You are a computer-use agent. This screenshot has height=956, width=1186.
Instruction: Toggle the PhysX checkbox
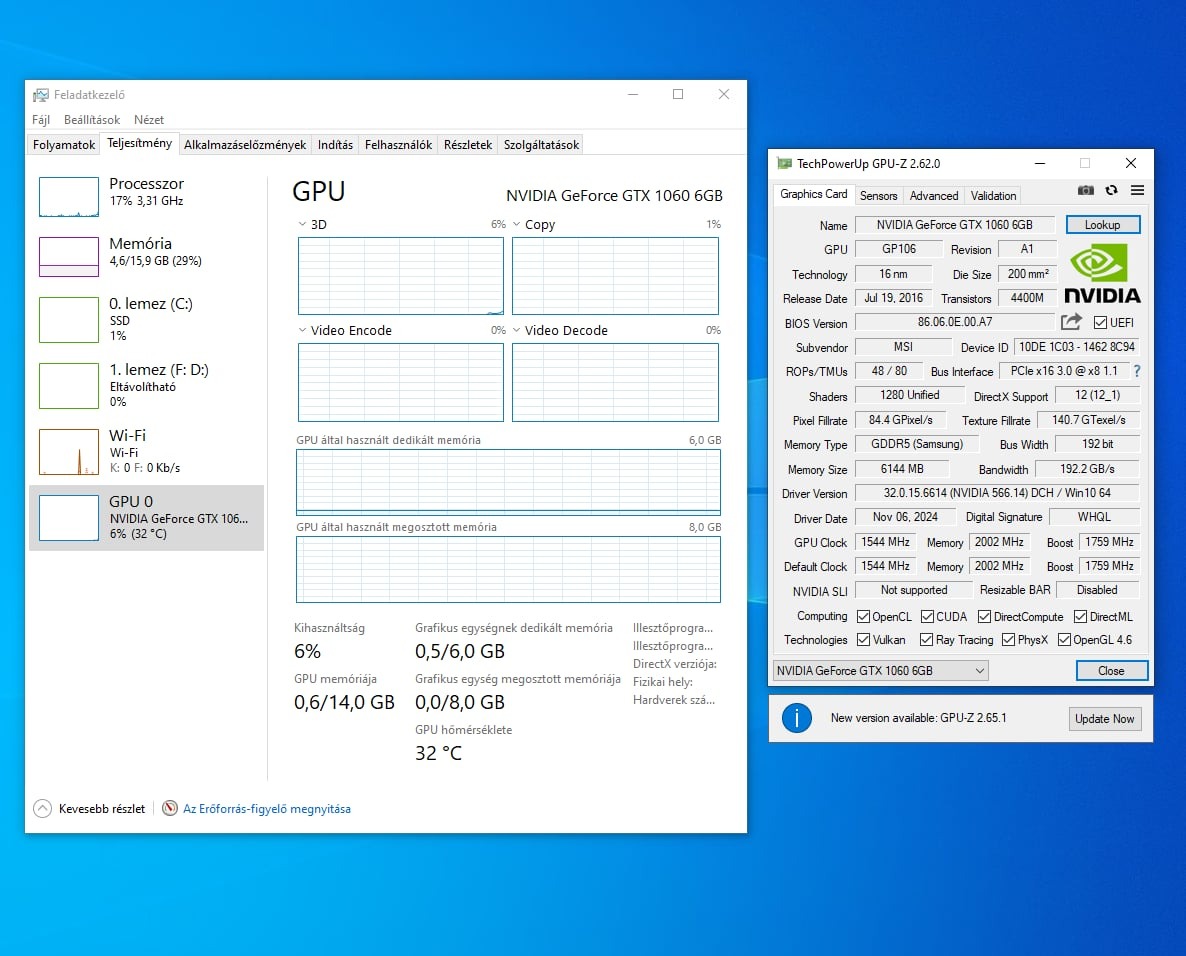pos(1008,640)
